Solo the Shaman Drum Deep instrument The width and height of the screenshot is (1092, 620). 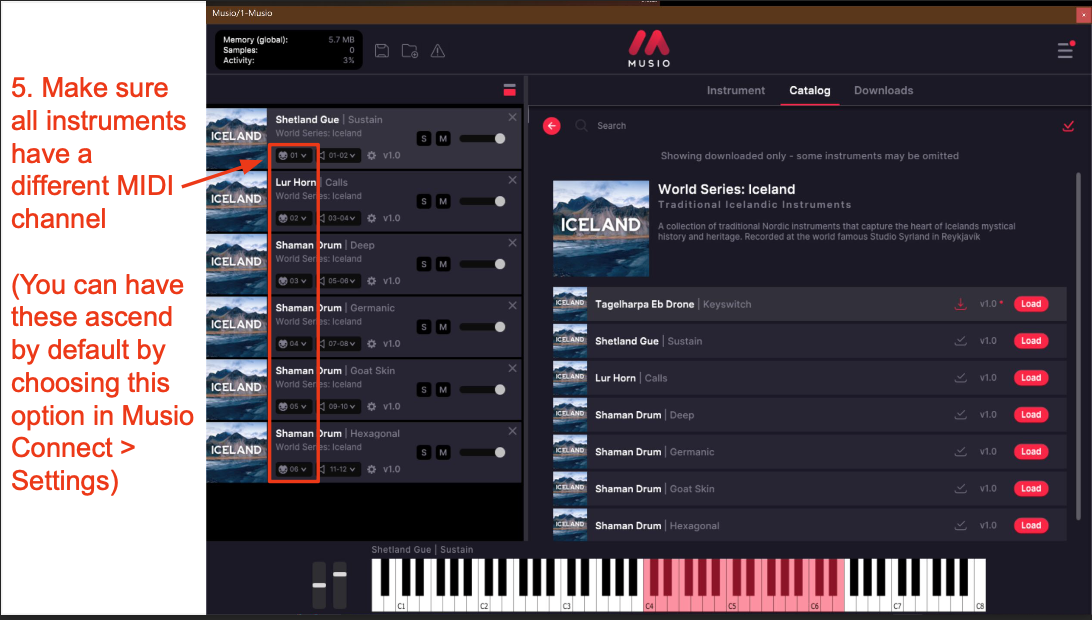point(423,264)
